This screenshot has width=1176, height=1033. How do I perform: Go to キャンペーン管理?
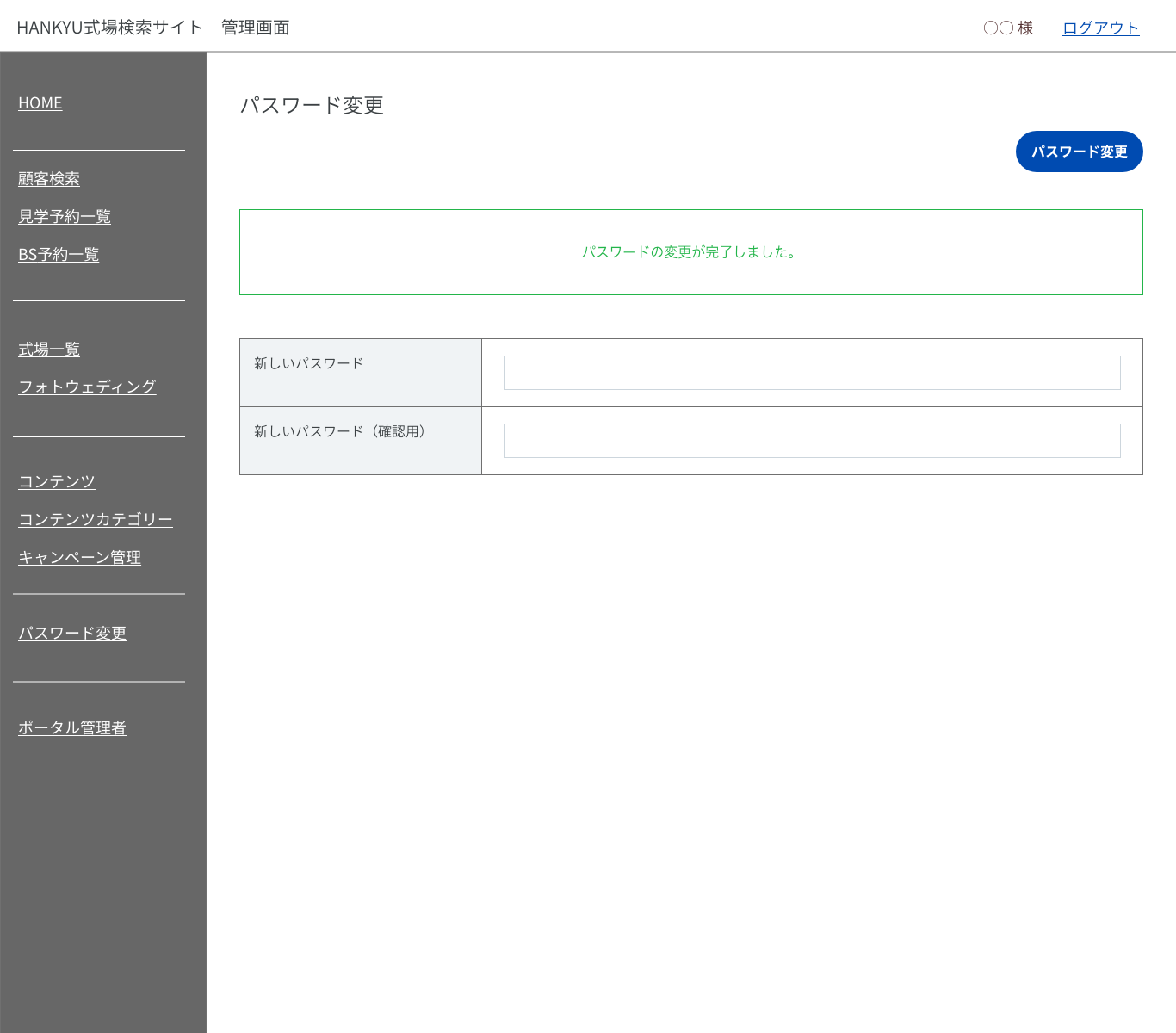point(79,558)
